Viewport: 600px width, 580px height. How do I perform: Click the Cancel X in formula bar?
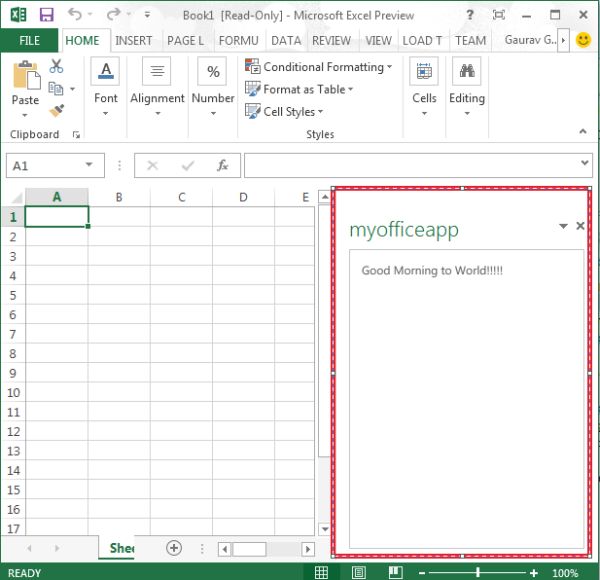152,165
